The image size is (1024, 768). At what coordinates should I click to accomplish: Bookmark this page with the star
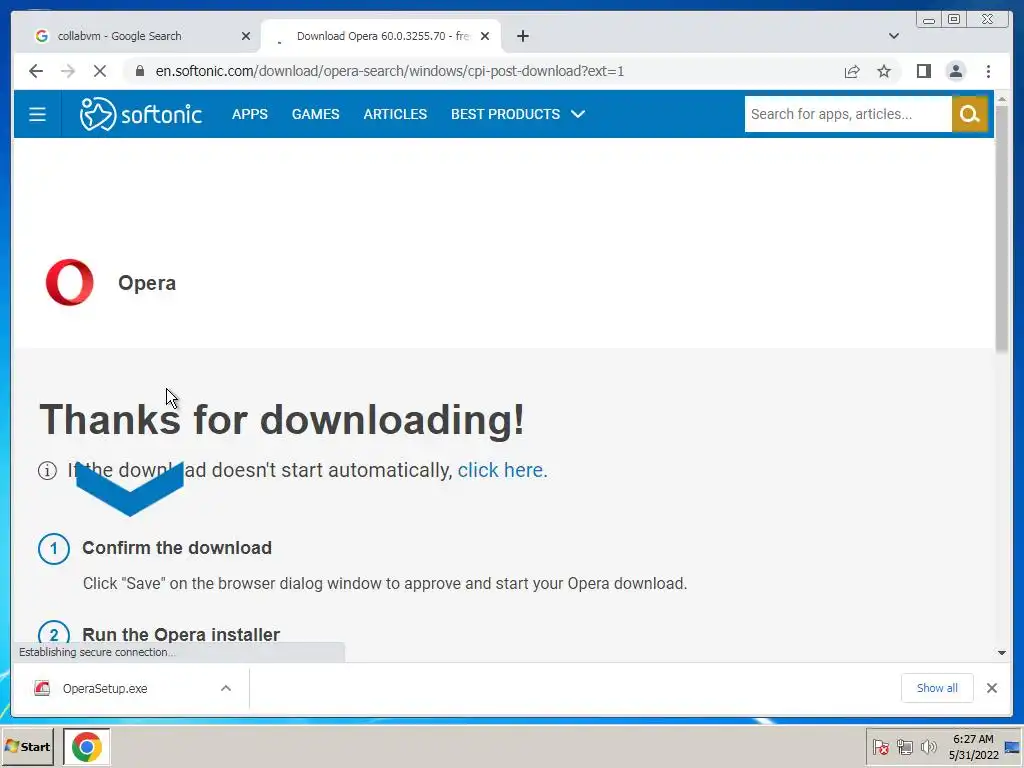point(884,71)
